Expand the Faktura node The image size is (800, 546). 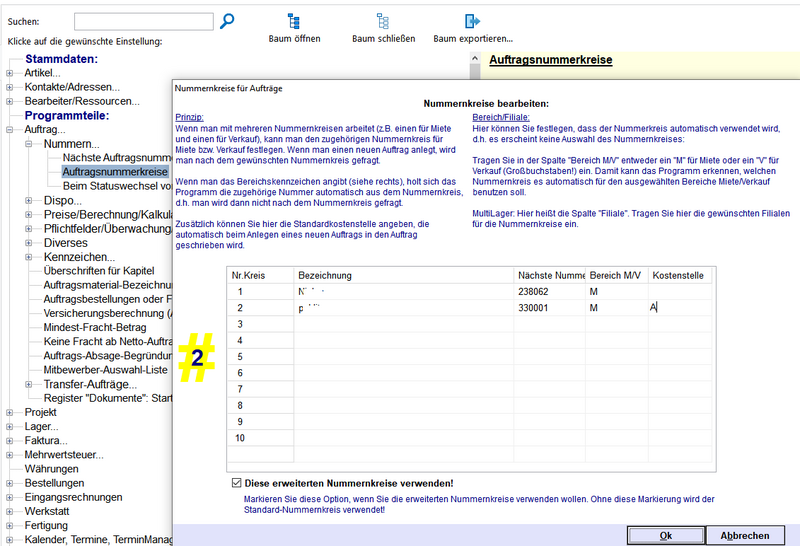[x=9, y=441]
